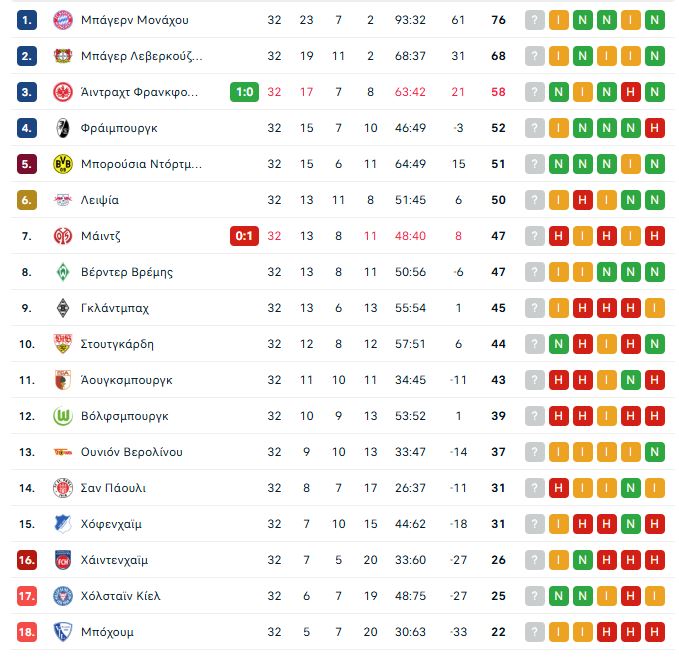Click the Wolfsburg green W logo
Viewport: 679px width, 660px height.
(63, 416)
